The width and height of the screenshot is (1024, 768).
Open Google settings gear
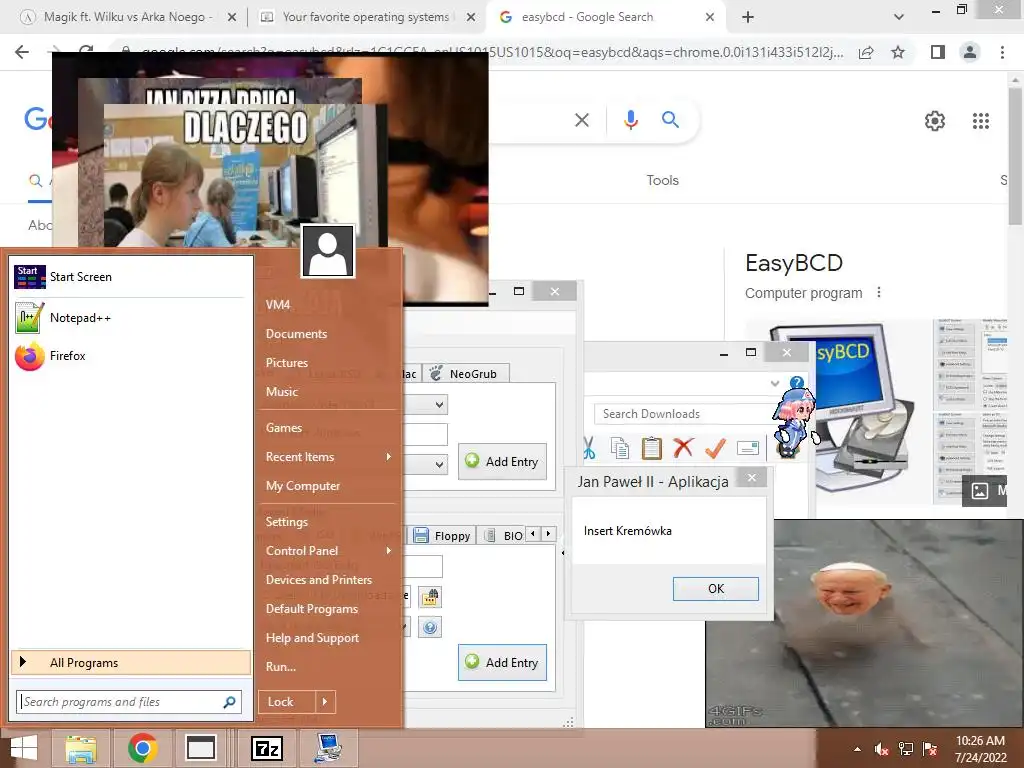(x=935, y=121)
